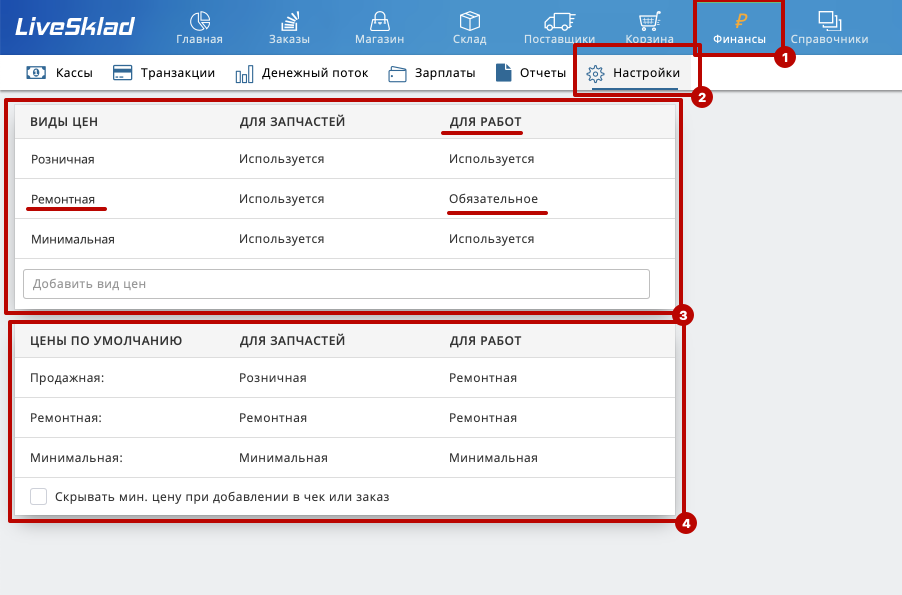Click the hide min price label text
This screenshot has width=902, height=595.
click(x=222, y=497)
